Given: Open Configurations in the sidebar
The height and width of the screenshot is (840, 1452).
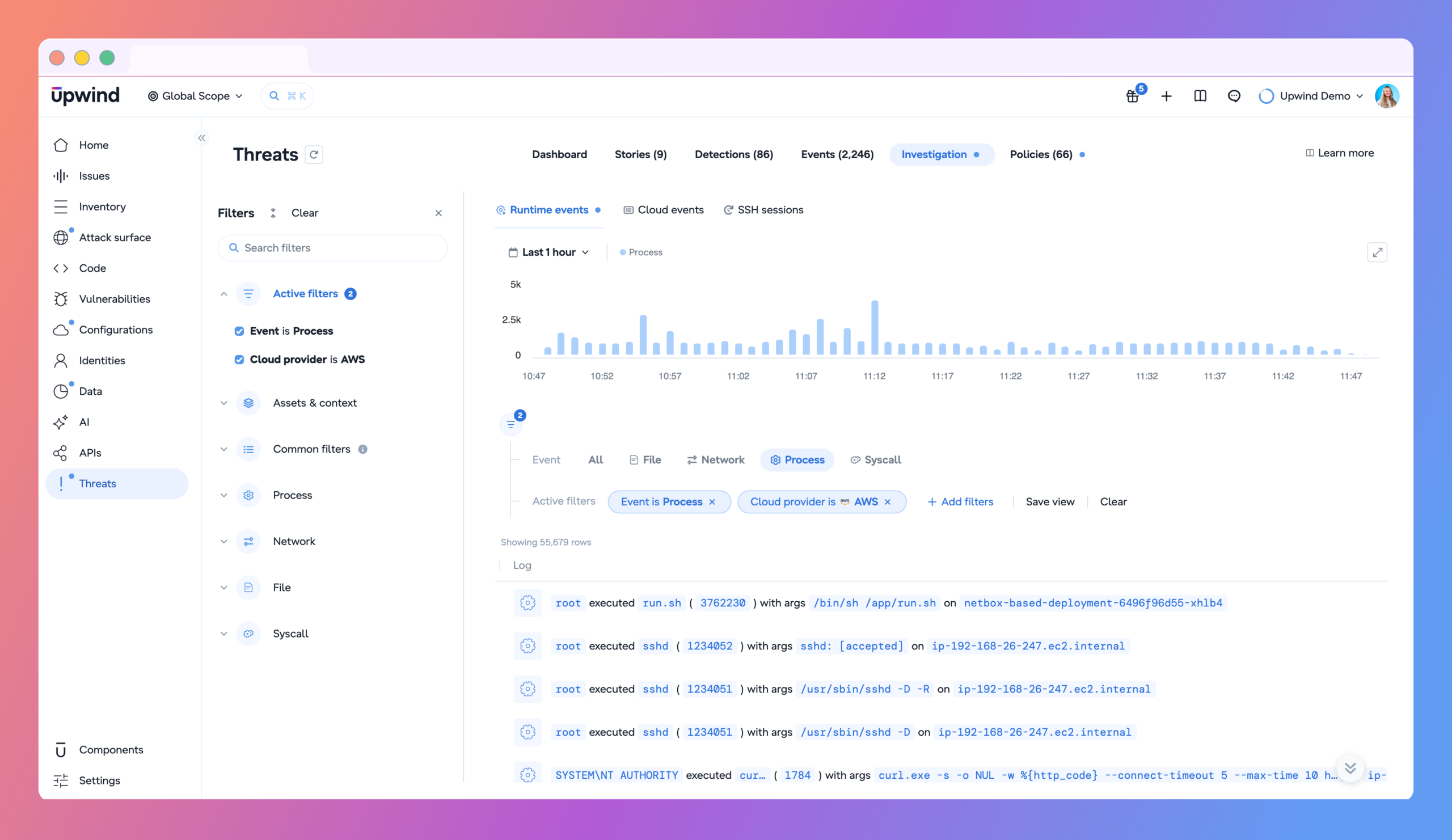Looking at the screenshot, I should point(116,330).
